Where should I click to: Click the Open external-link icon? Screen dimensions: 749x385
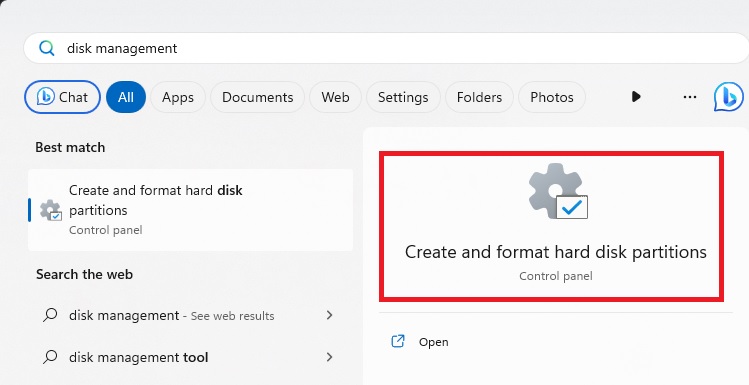pos(398,341)
